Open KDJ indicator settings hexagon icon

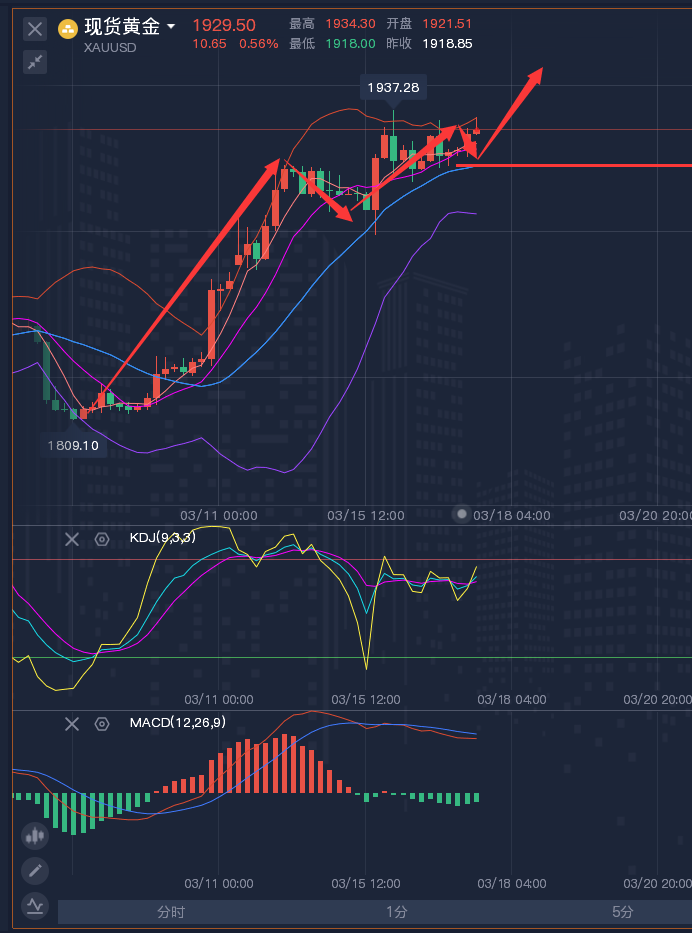click(x=101, y=539)
